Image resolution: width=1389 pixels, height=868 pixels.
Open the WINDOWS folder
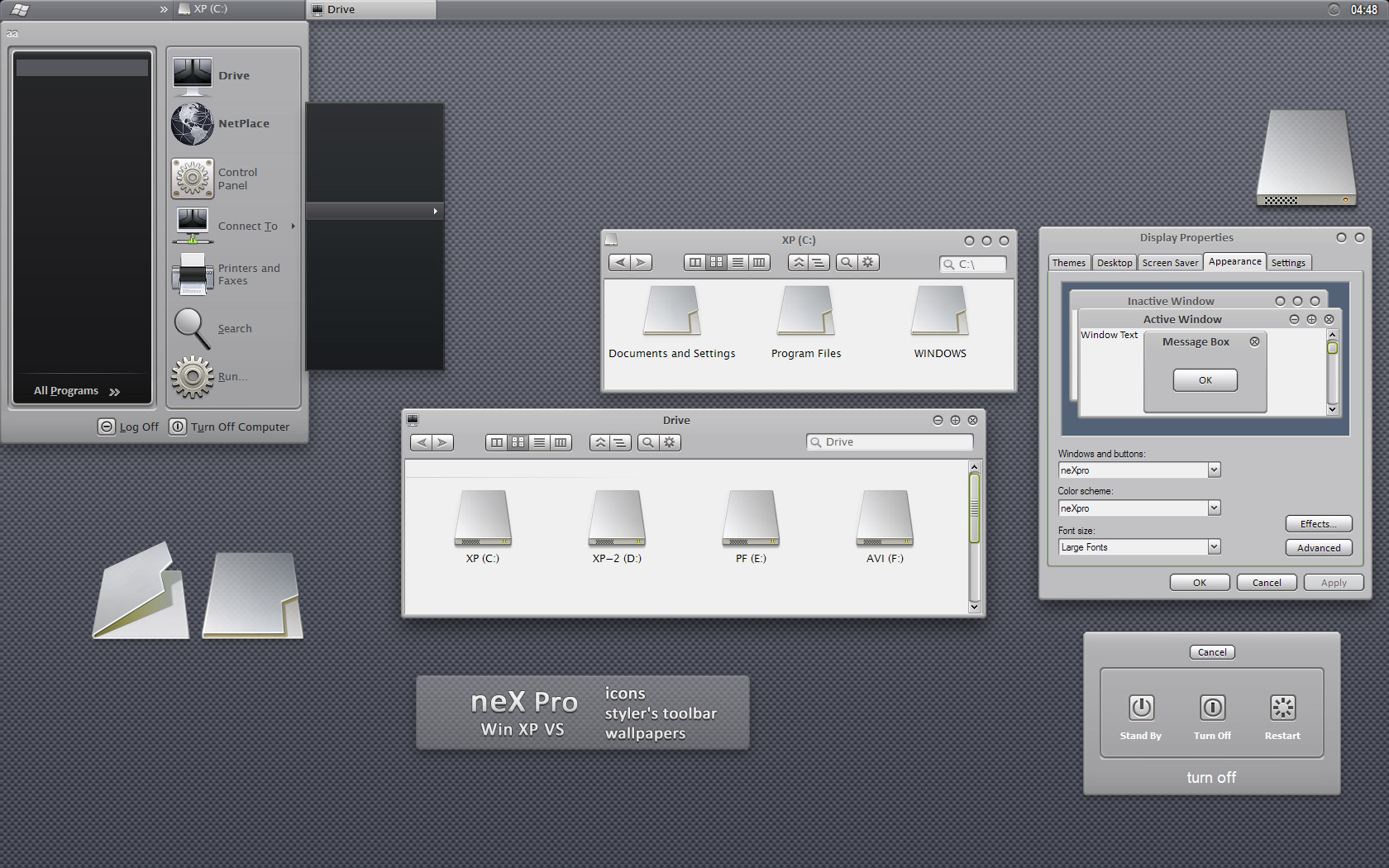(x=940, y=322)
